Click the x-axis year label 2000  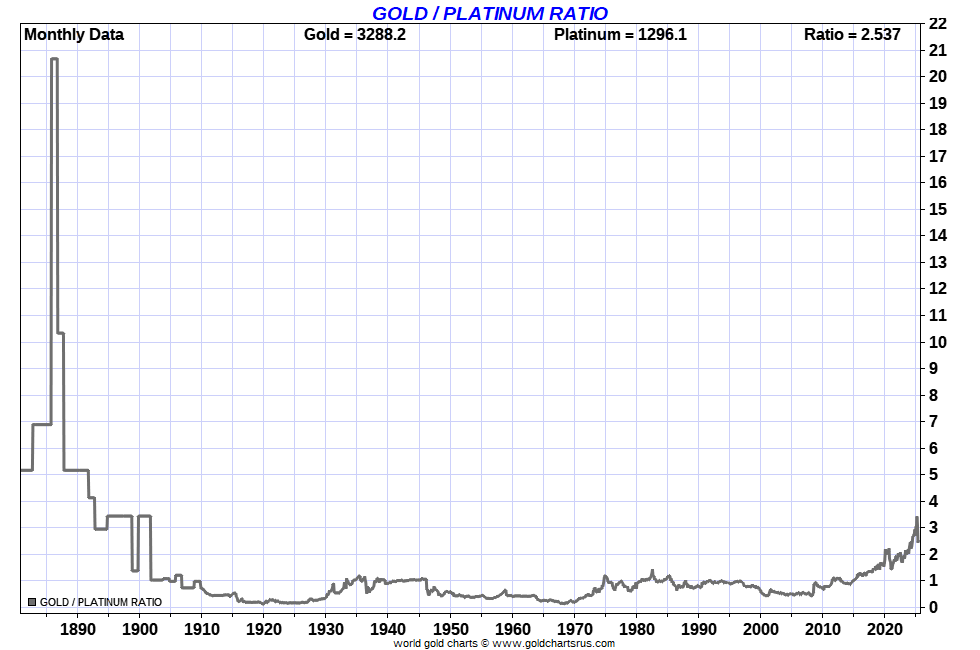761,629
